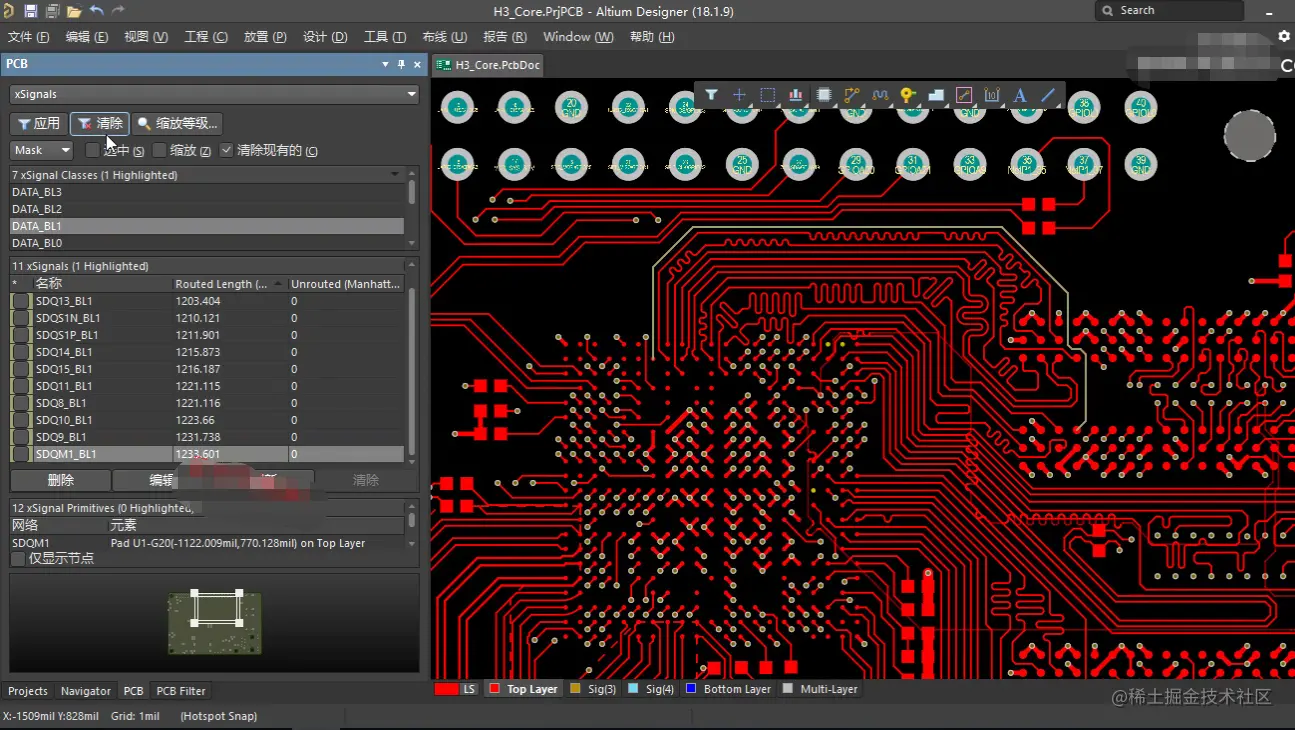Toggle the 缩放 (Z) checkbox
This screenshot has width=1295, height=730.
pyautogui.click(x=160, y=150)
